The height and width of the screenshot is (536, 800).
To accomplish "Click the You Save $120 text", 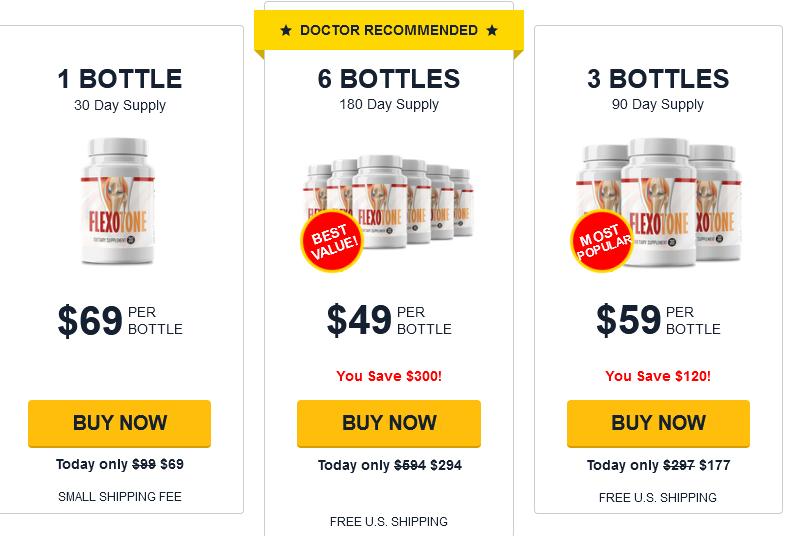I will pos(658,376).
